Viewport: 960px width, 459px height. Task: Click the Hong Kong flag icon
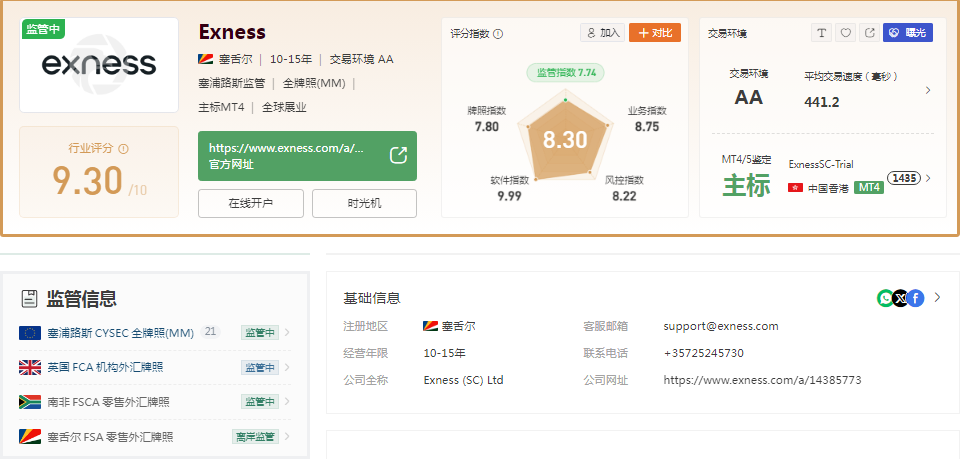click(795, 188)
